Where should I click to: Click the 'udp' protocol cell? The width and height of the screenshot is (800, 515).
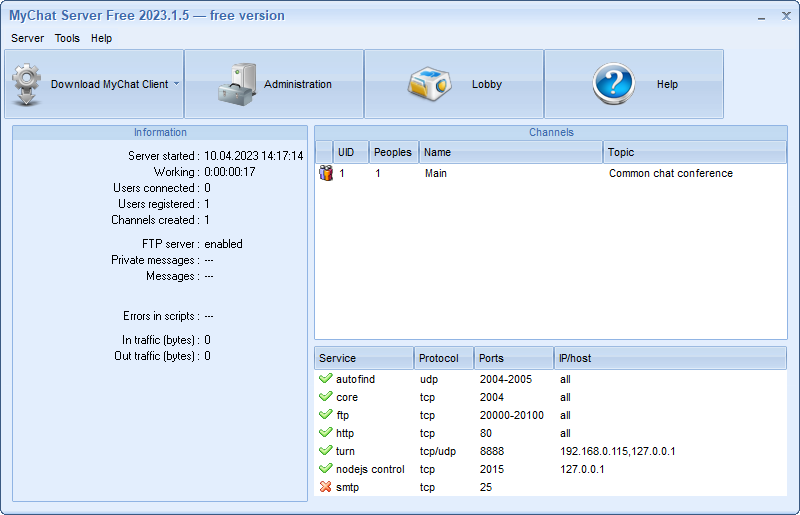coord(429,379)
